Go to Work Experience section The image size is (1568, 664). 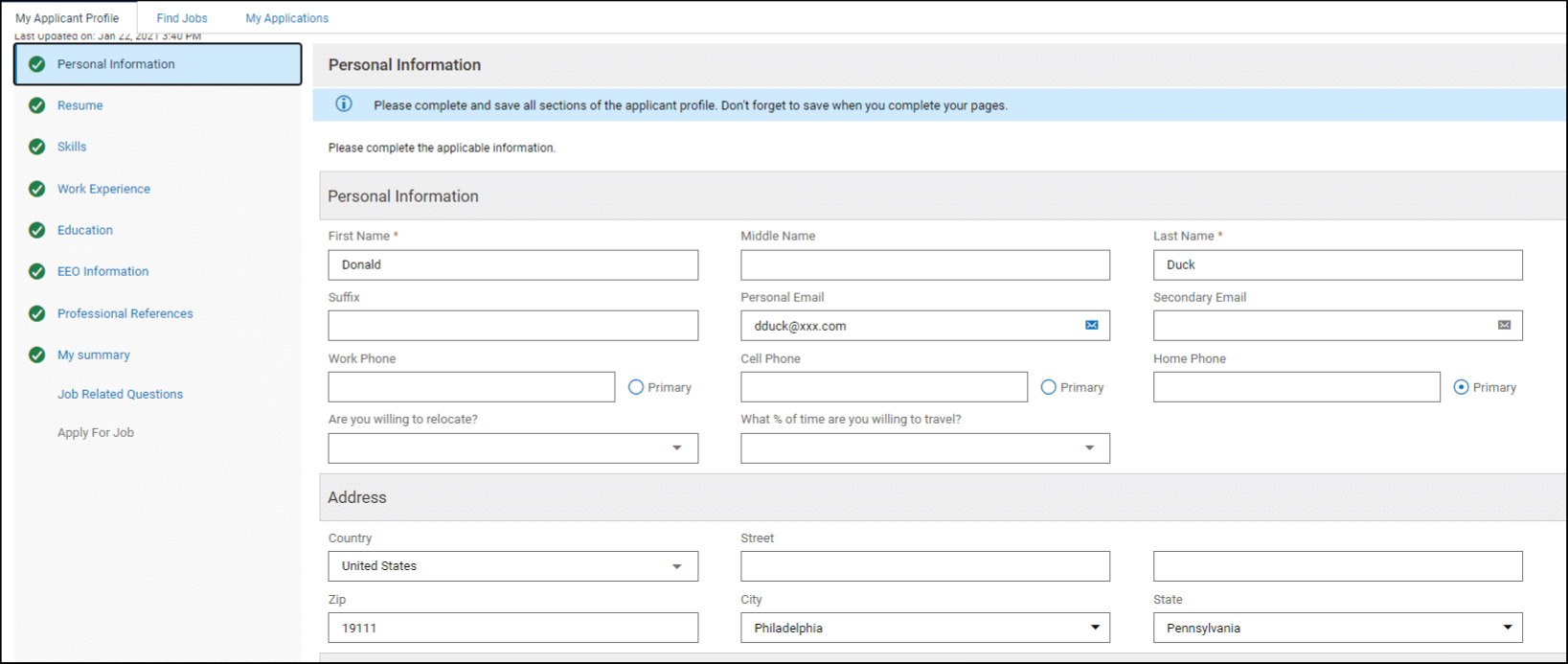click(103, 189)
